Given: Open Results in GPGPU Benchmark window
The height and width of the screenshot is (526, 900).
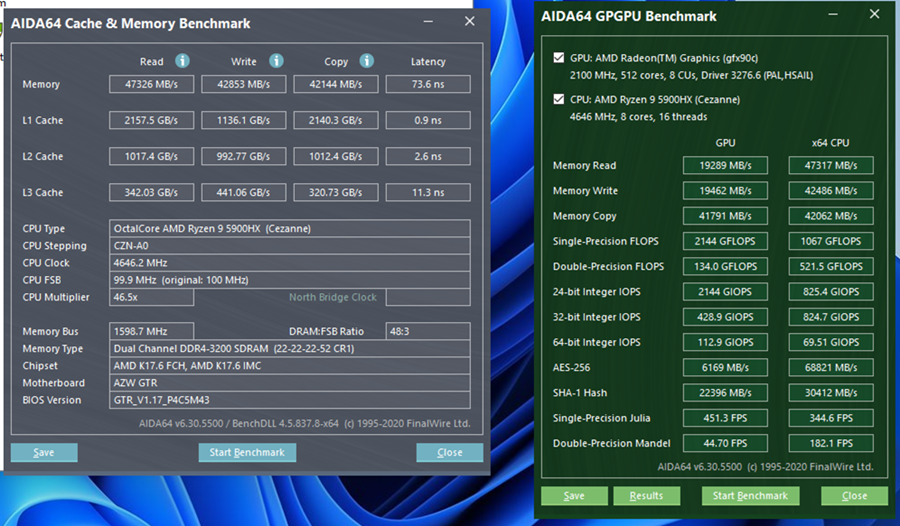Looking at the screenshot, I should coord(646,496).
